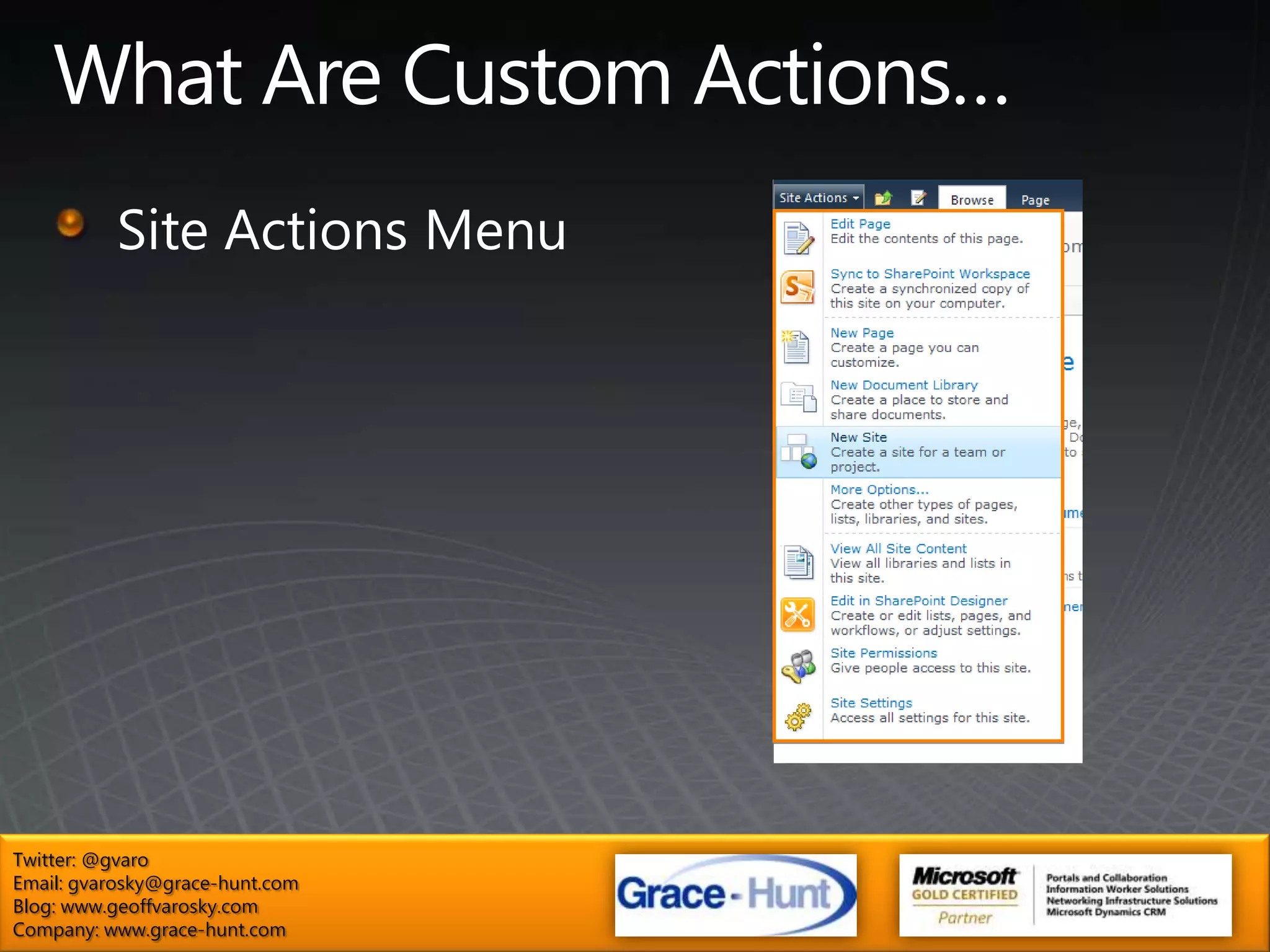Click the edit page toolbar icon
This screenshot has height=952, width=1270.
pyautogui.click(x=918, y=198)
